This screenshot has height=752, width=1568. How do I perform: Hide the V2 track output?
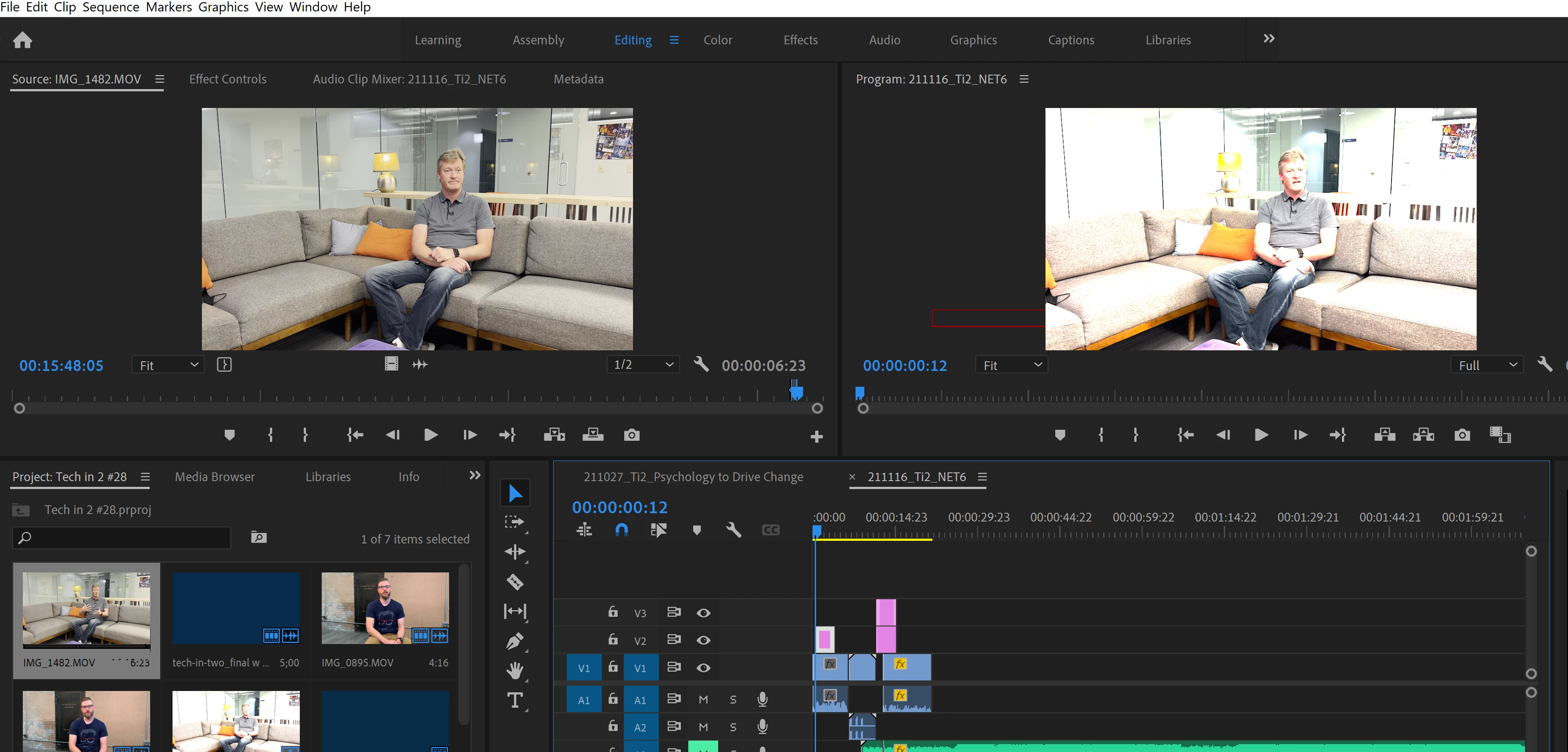(x=703, y=640)
